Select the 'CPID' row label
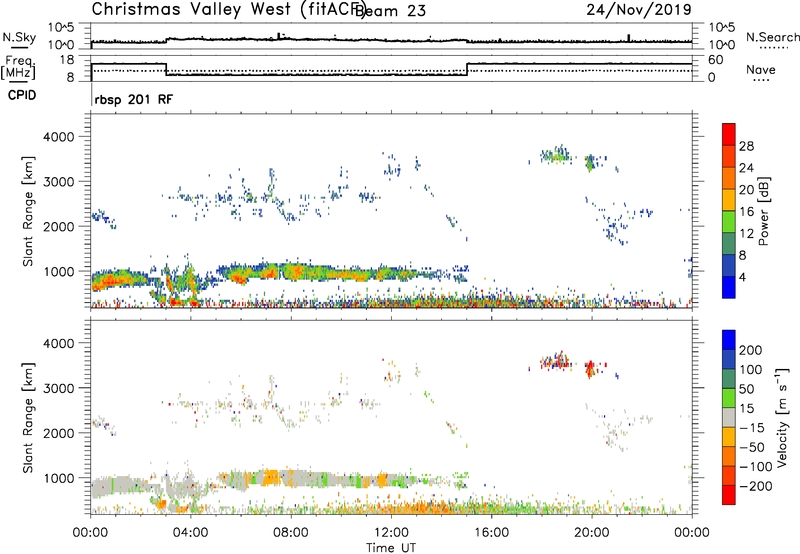The image size is (800, 554). 22,95
